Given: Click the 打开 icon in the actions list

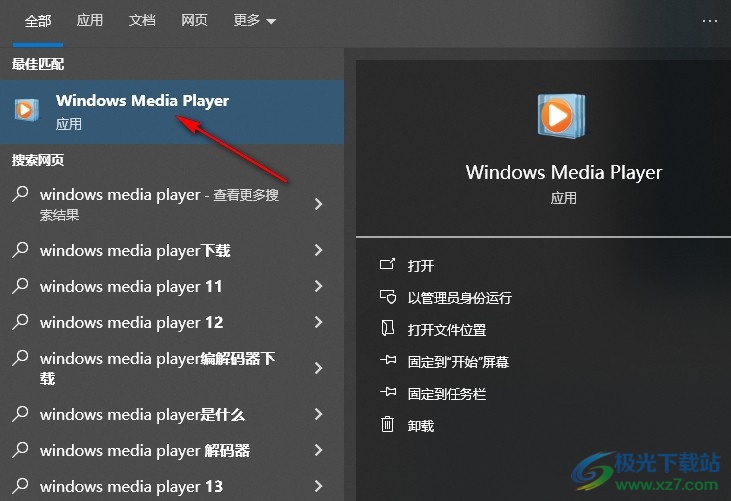Looking at the screenshot, I should click(387, 265).
